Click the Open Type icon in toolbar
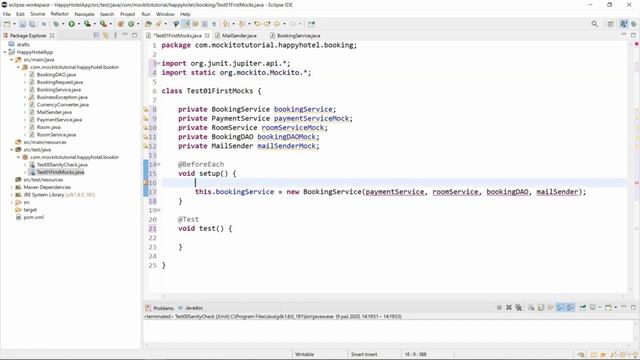This screenshot has width=640, height=360. [x=148, y=24]
